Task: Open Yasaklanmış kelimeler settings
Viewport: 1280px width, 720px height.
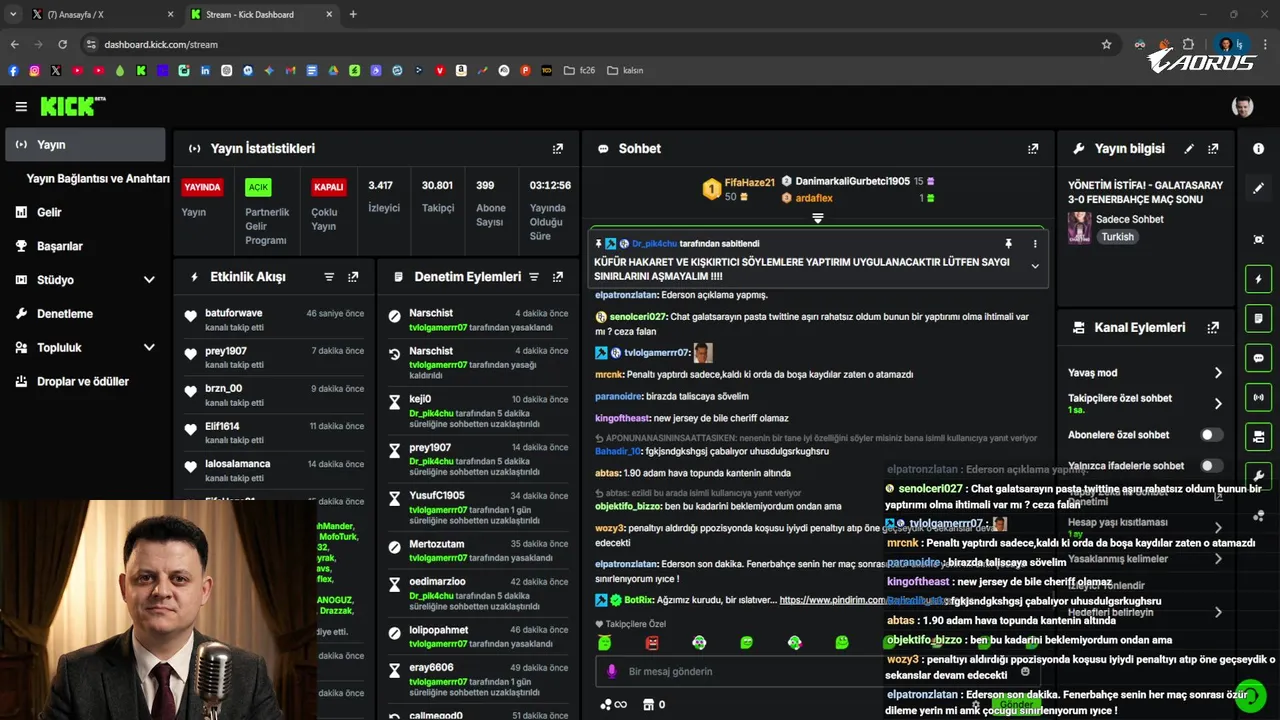Action: 1145,559
